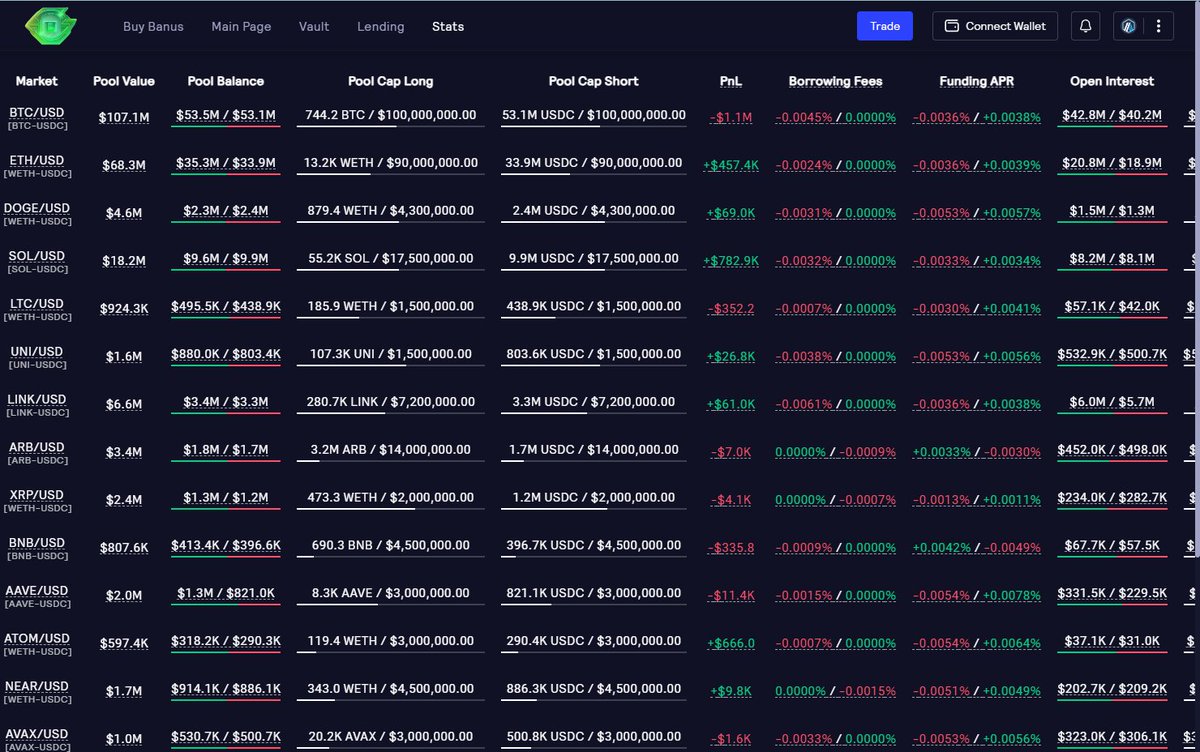Click the +$666.0 PnL value

point(731,644)
